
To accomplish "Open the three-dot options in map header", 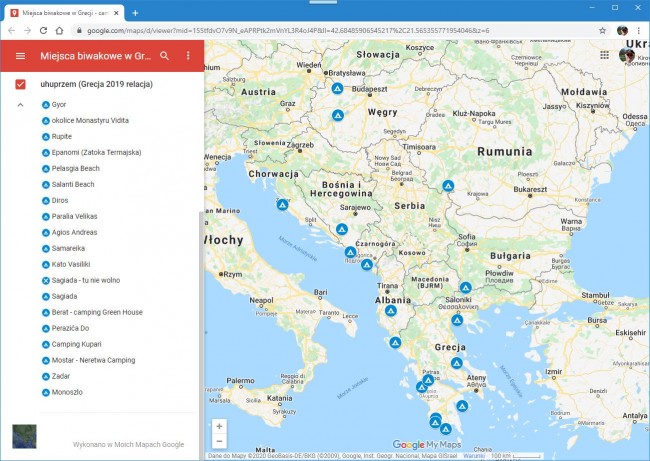I will 188,56.
